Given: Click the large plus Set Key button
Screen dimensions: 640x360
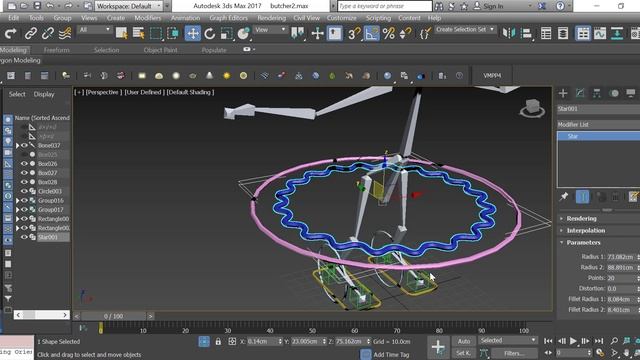Looking at the screenshot, I should tap(438, 347).
